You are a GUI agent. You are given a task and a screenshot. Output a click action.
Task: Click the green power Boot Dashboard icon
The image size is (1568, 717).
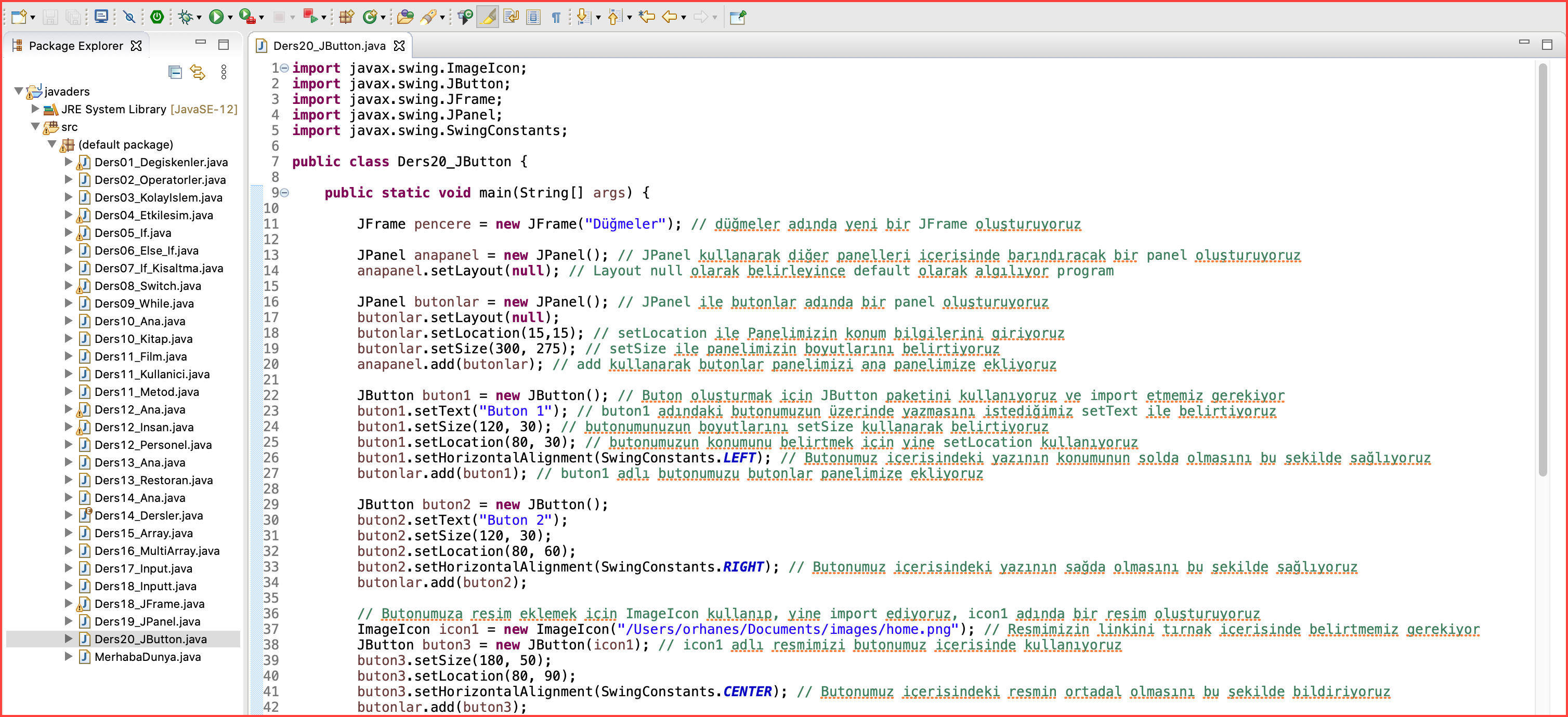pos(157,17)
